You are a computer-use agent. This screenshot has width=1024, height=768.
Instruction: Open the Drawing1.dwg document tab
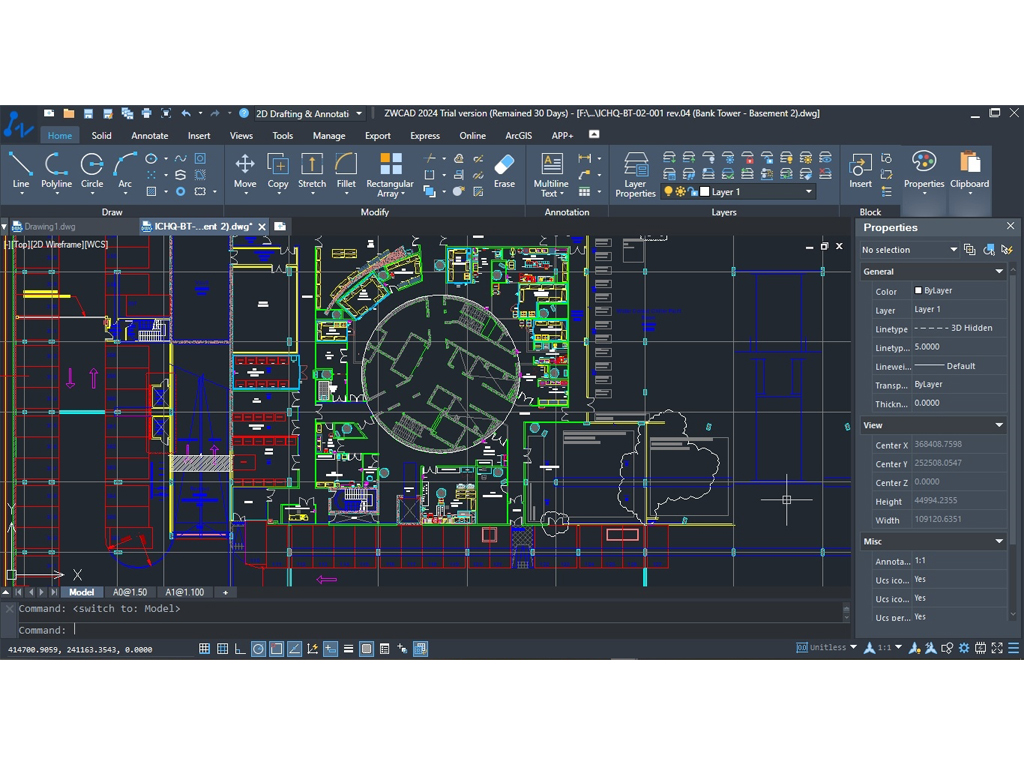coord(50,227)
